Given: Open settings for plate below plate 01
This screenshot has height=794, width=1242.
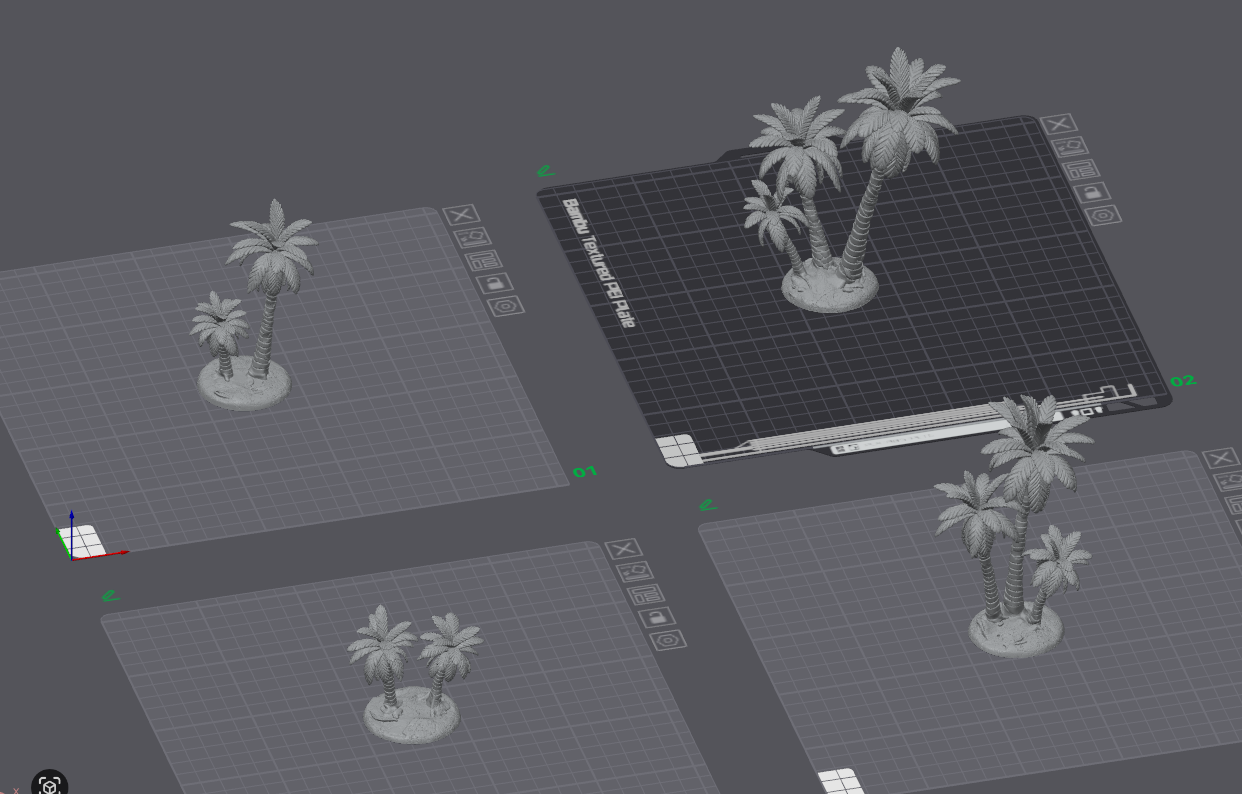Looking at the screenshot, I should (668, 640).
